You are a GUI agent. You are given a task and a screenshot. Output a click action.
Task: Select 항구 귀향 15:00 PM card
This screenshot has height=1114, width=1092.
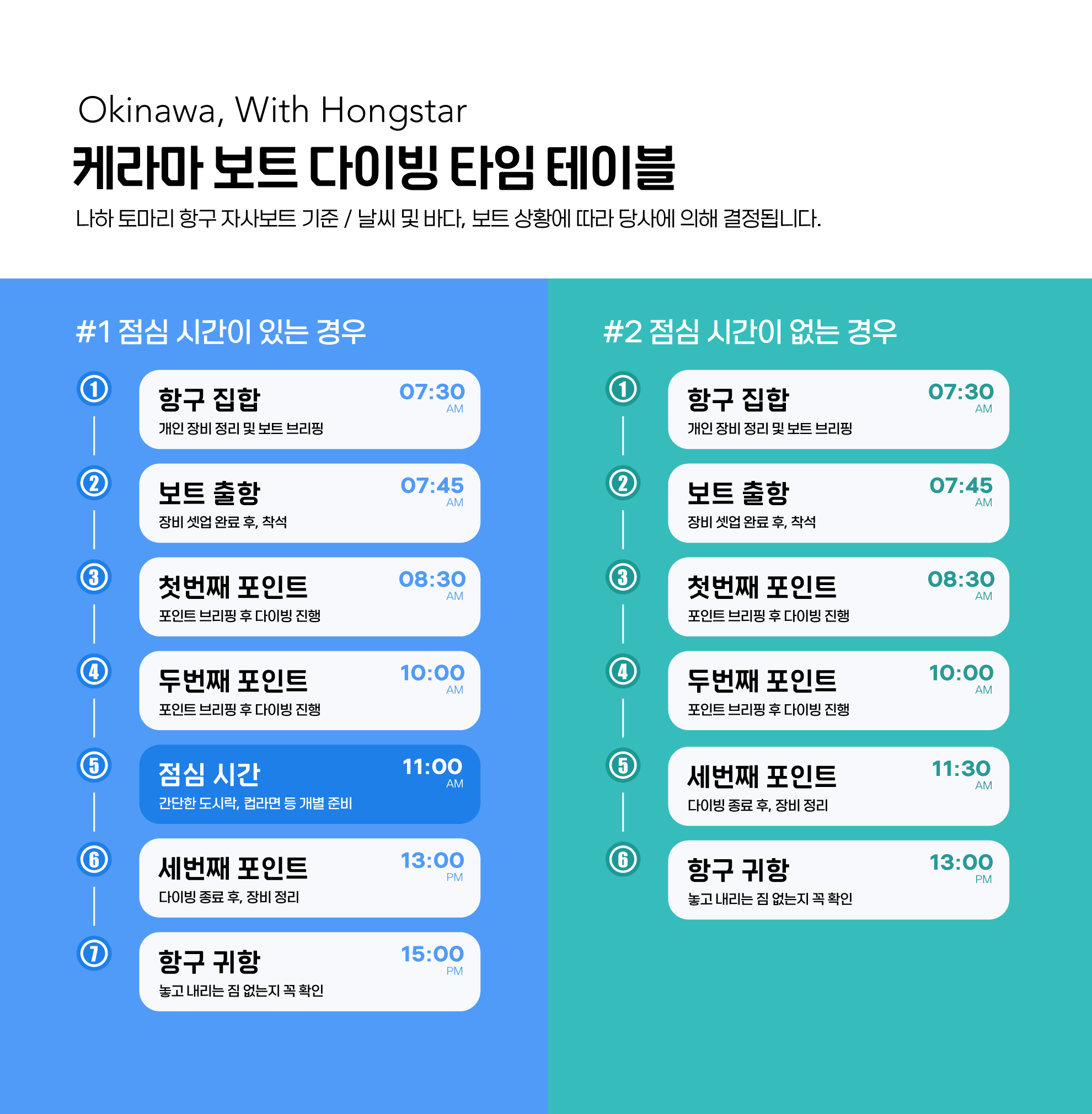click(x=309, y=971)
